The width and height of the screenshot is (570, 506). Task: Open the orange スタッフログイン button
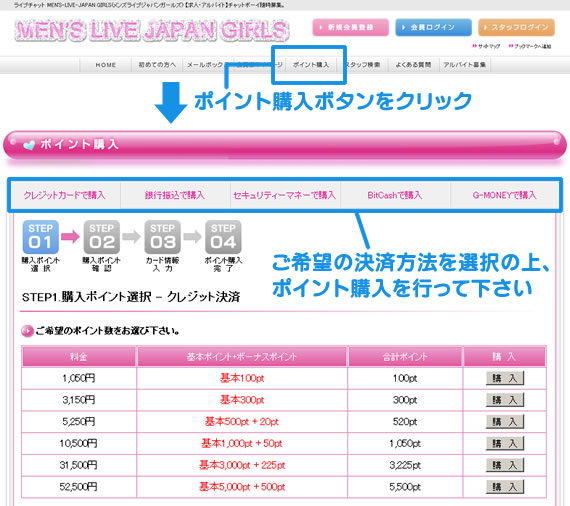click(x=517, y=27)
